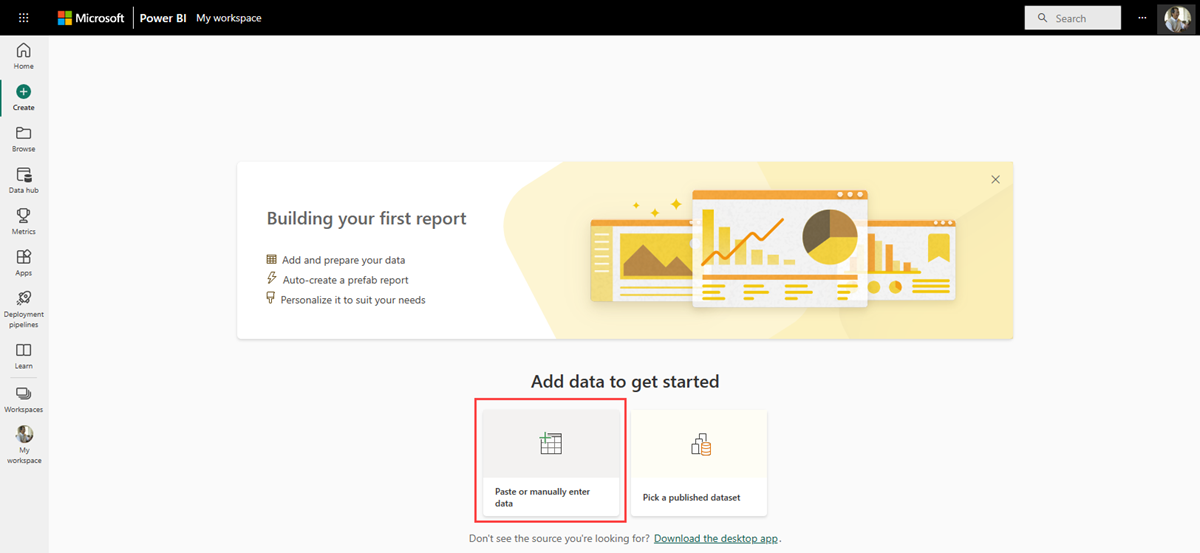Click Download the desktop app link

pyautogui.click(x=716, y=538)
